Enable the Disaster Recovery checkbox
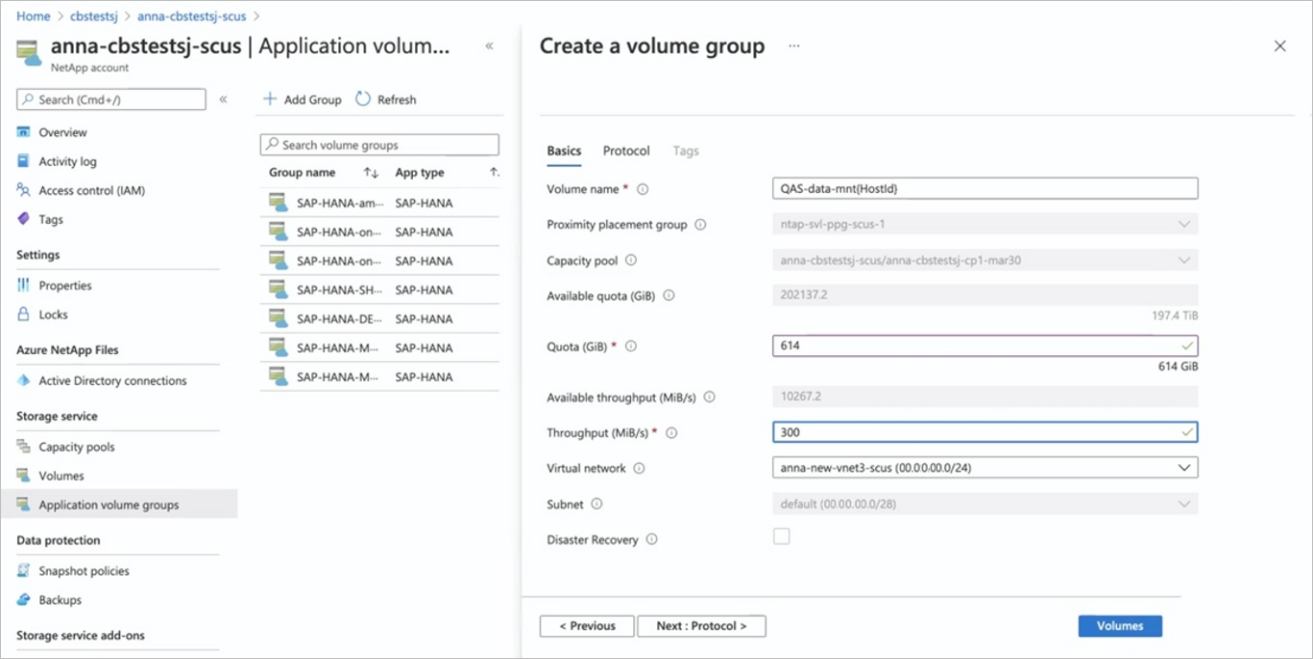This screenshot has width=1313, height=659. pyautogui.click(x=781, y=536)
